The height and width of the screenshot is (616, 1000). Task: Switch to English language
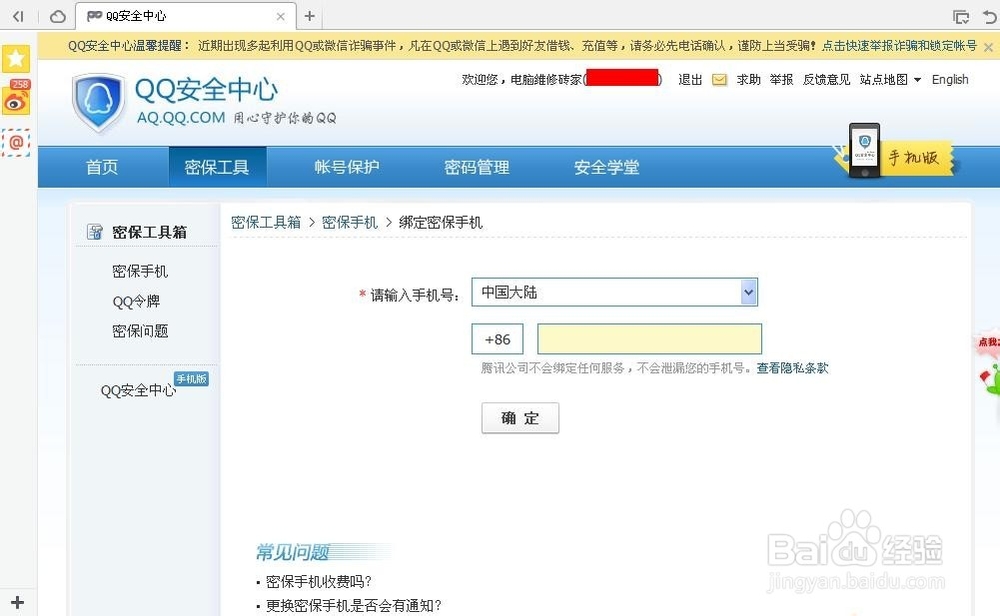(950, 80)
